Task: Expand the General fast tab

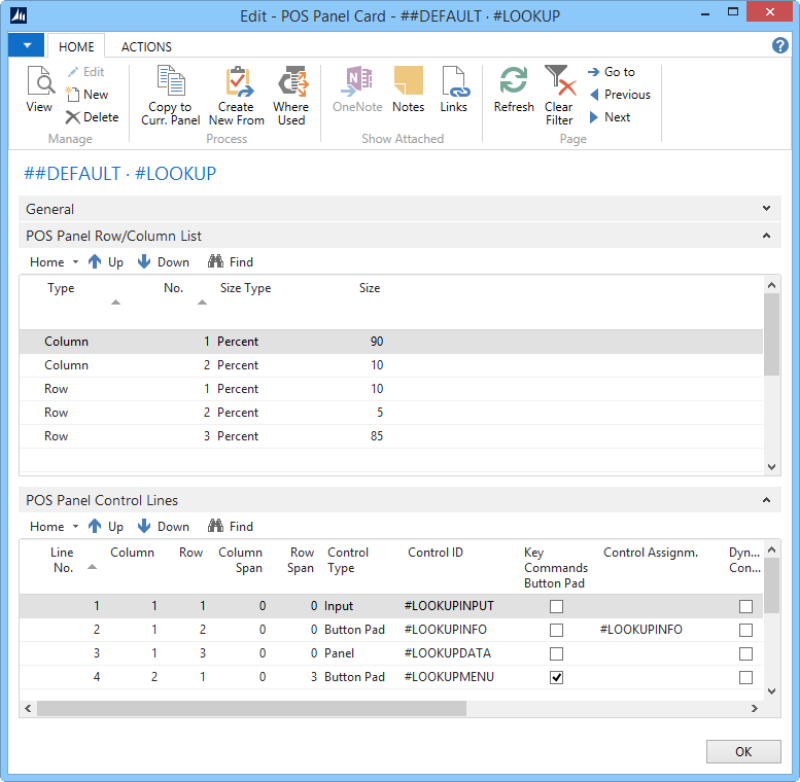Action: [x=766, y=208]
